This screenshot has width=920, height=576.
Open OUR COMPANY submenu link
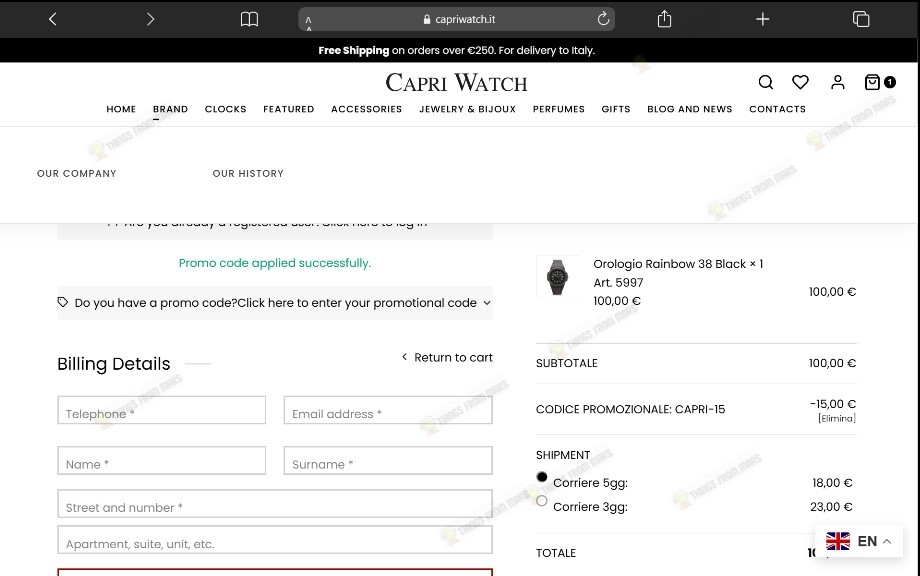click(77, 174)
